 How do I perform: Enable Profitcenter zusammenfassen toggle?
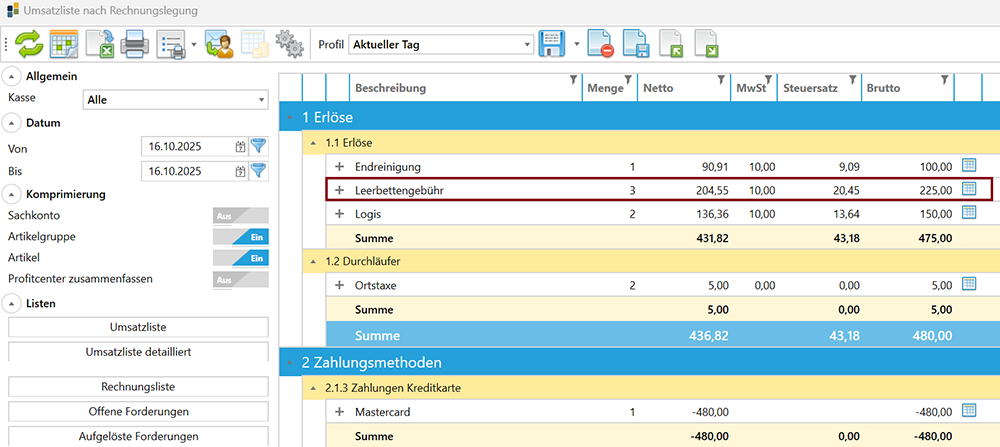[241, 280]
